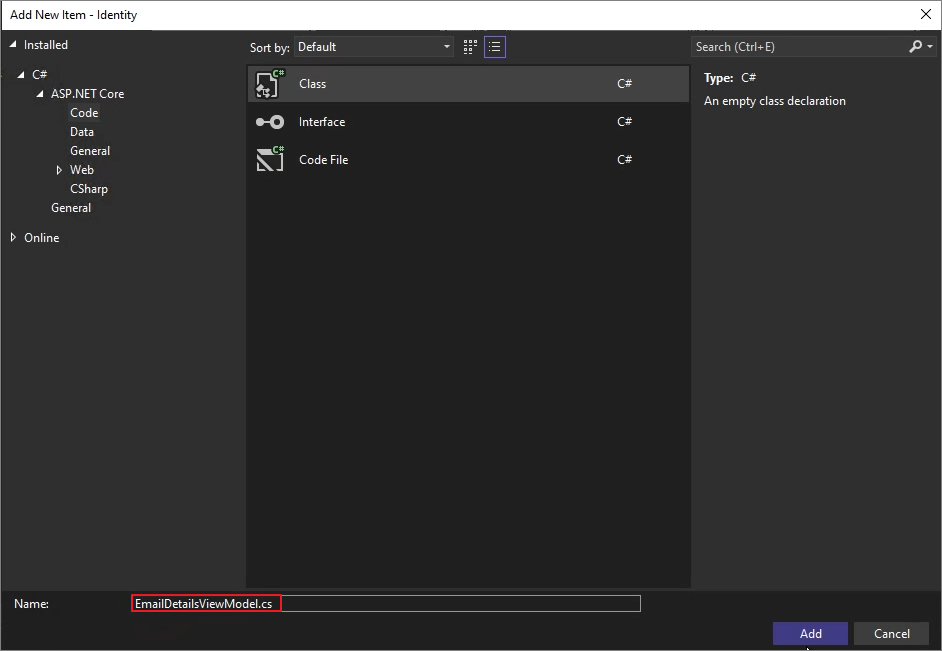
Task: Expand the Online node
Action: click(13, 237)
